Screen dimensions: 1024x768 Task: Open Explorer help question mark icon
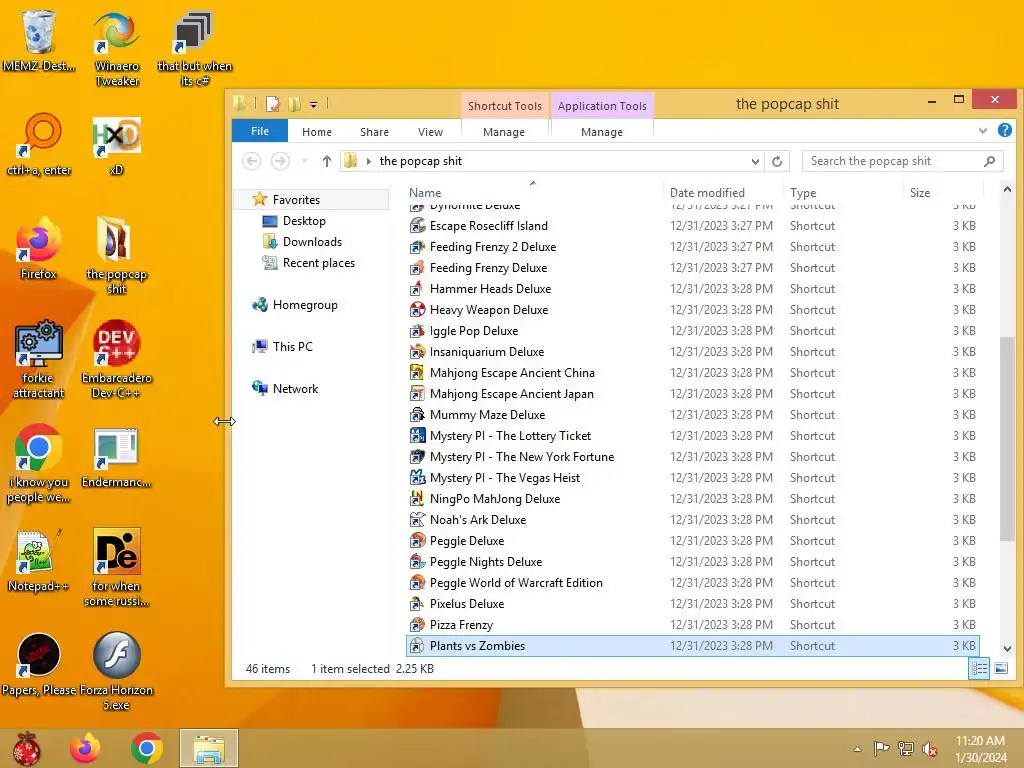(1004, 131)
